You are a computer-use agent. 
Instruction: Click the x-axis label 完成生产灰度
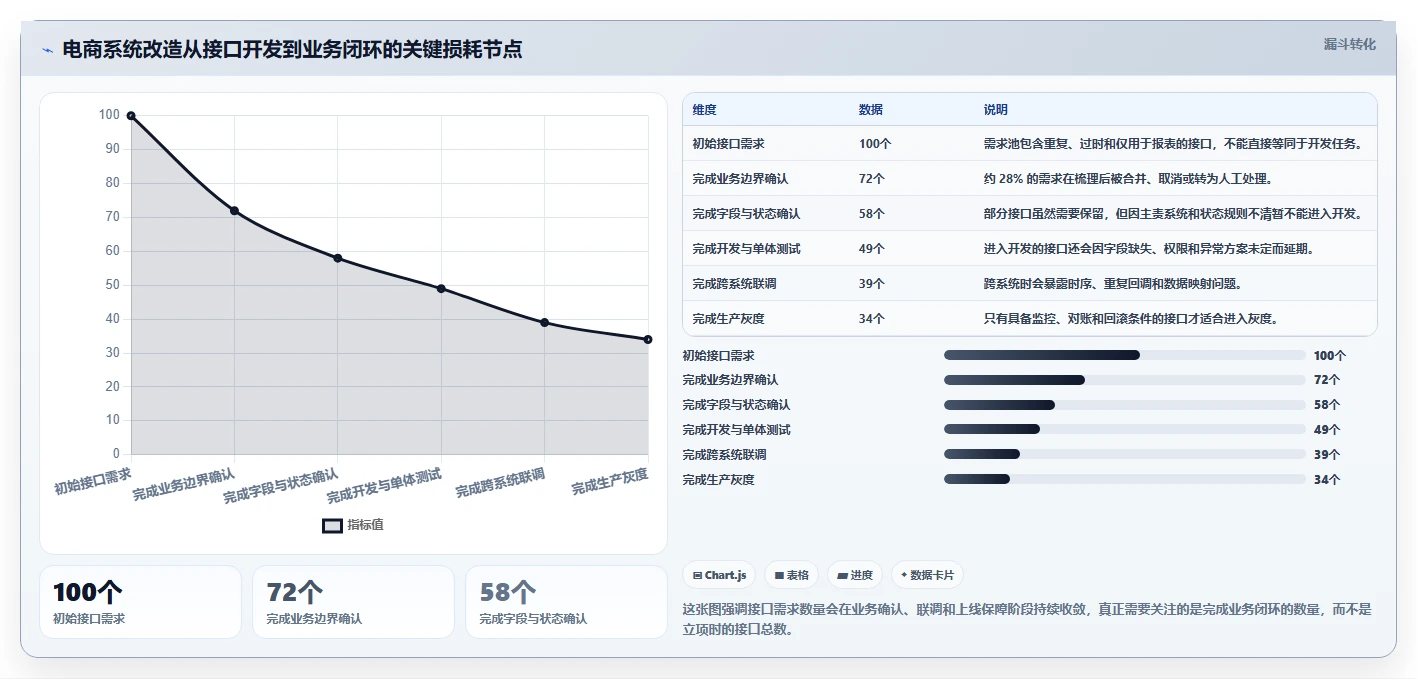click(x=610, y=481)
